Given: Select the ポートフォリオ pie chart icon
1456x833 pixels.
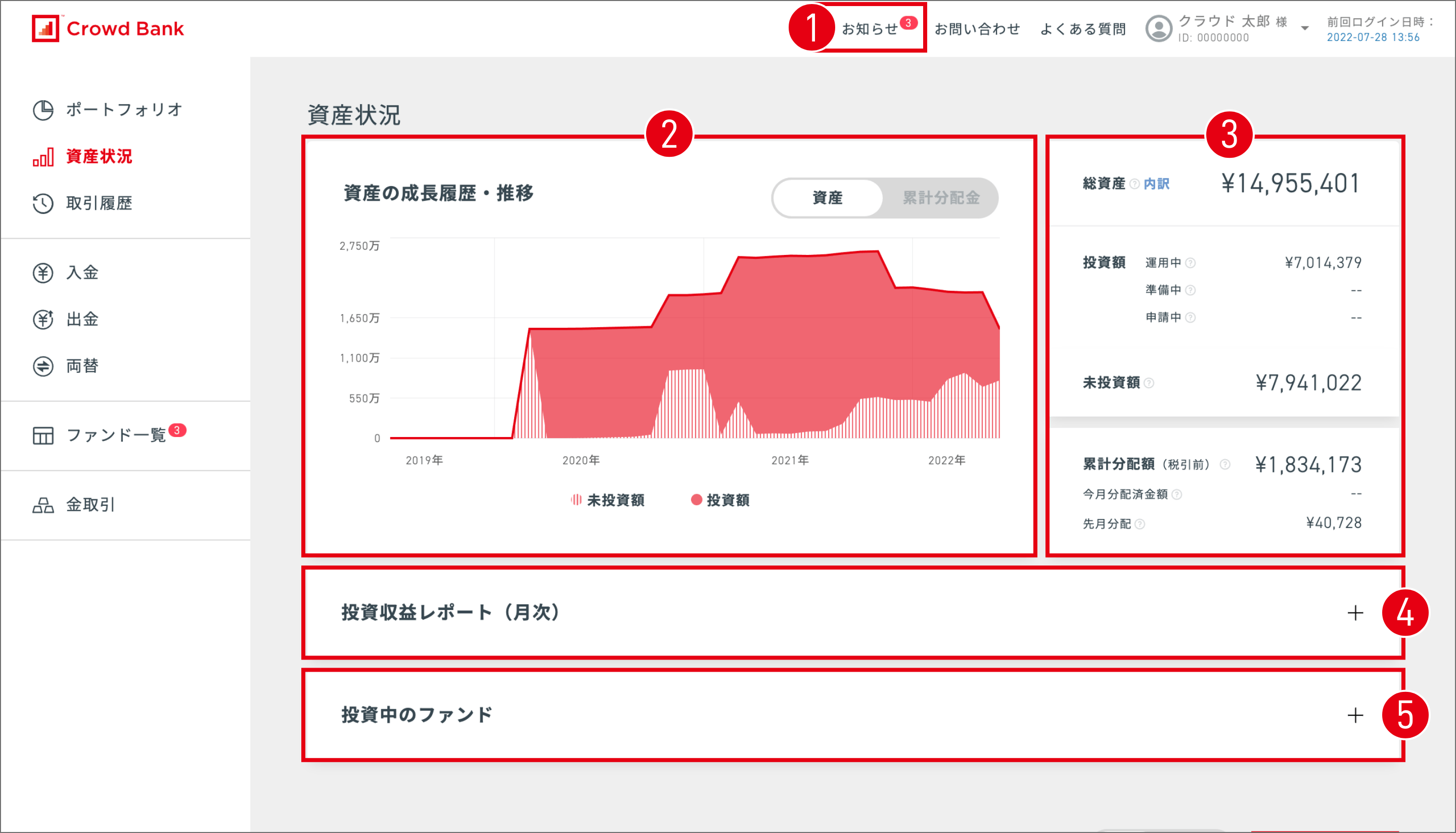Looking at the screenshot, I should pos(43,110).
